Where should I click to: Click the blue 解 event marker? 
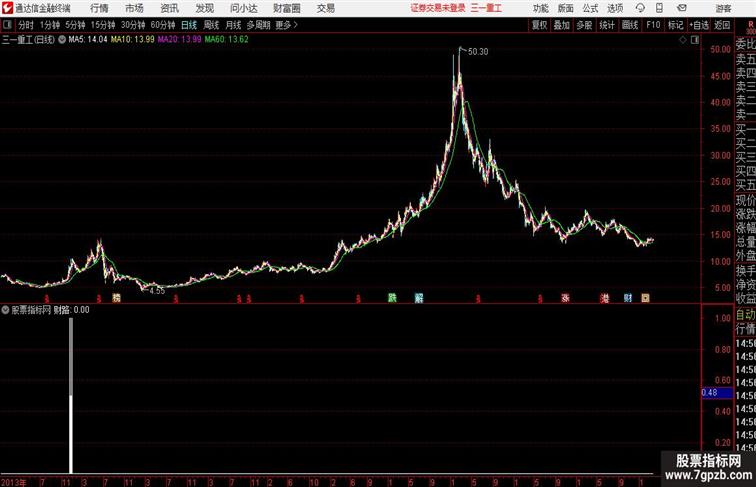(418, 298)
